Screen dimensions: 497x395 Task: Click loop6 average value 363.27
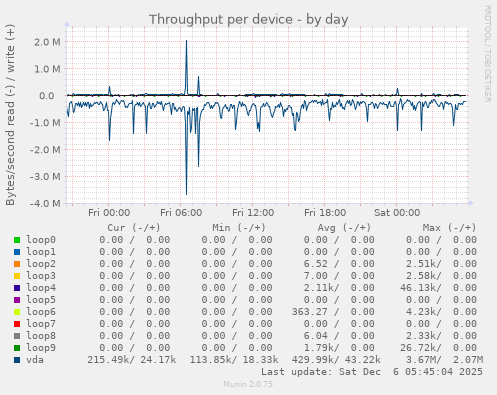[310, 312]
